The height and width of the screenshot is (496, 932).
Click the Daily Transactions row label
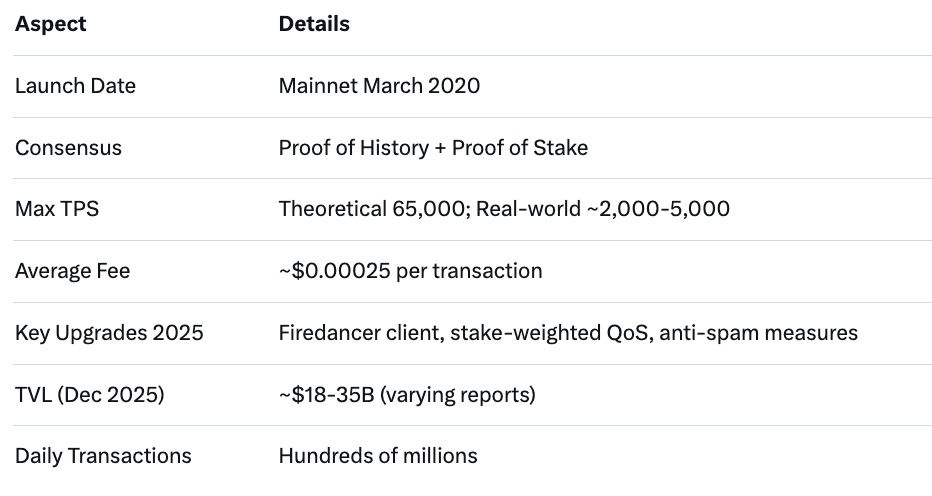103,456
